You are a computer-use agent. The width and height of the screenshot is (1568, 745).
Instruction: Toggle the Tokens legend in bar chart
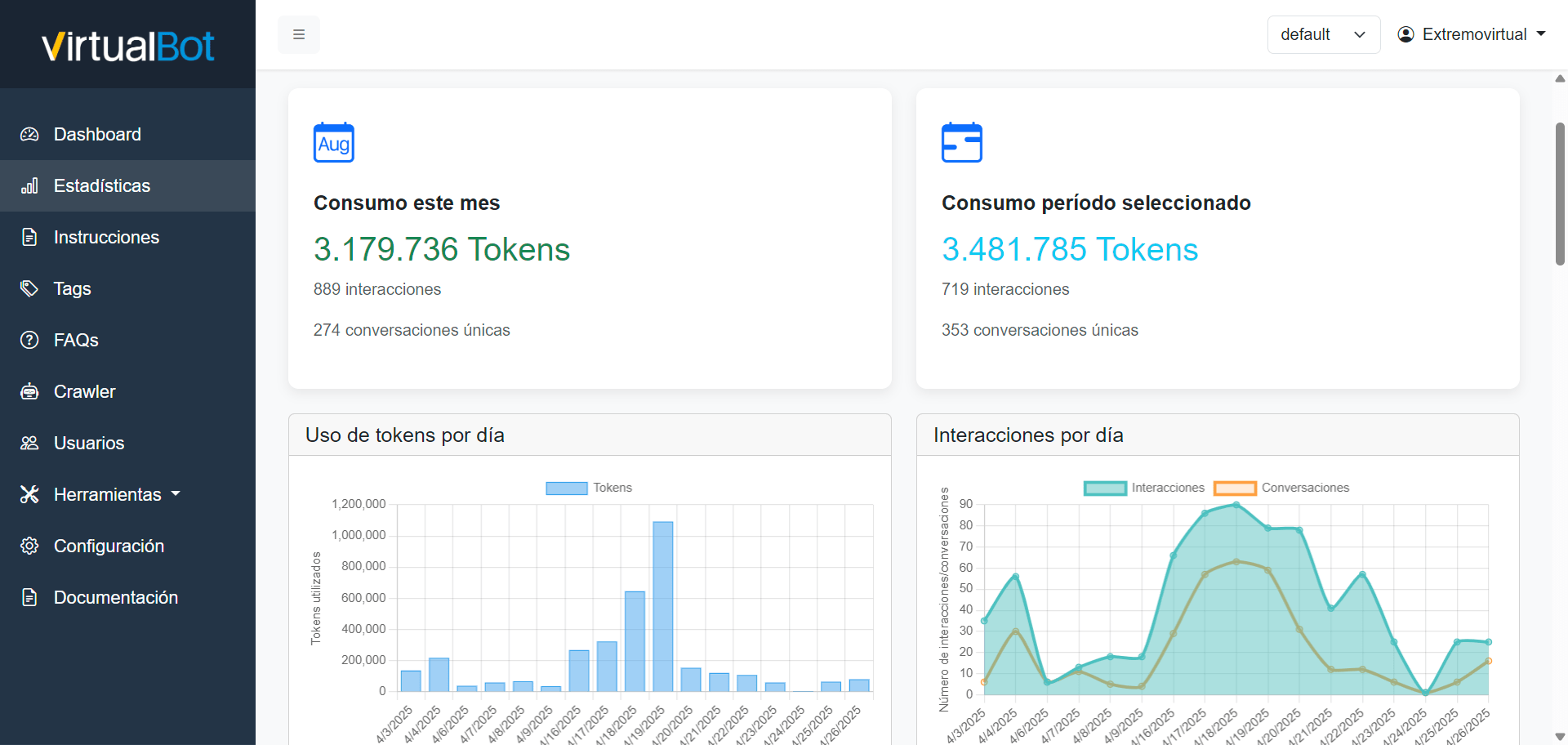tap(589, 488)
